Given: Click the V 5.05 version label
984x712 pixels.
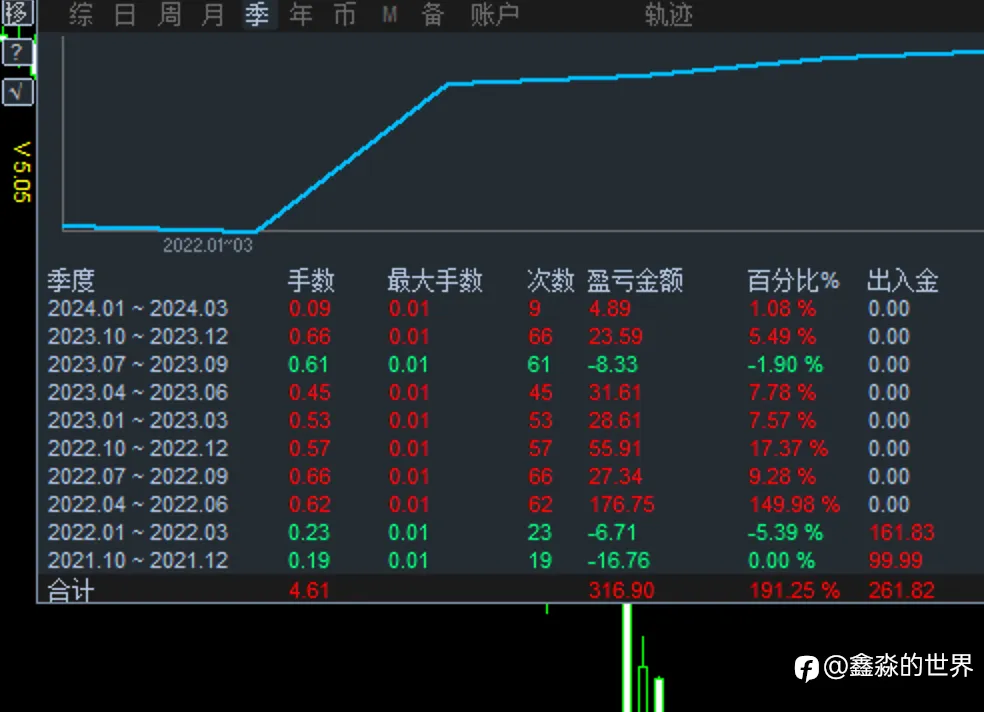Looking at the screenshot, I should tap(22, 172).
